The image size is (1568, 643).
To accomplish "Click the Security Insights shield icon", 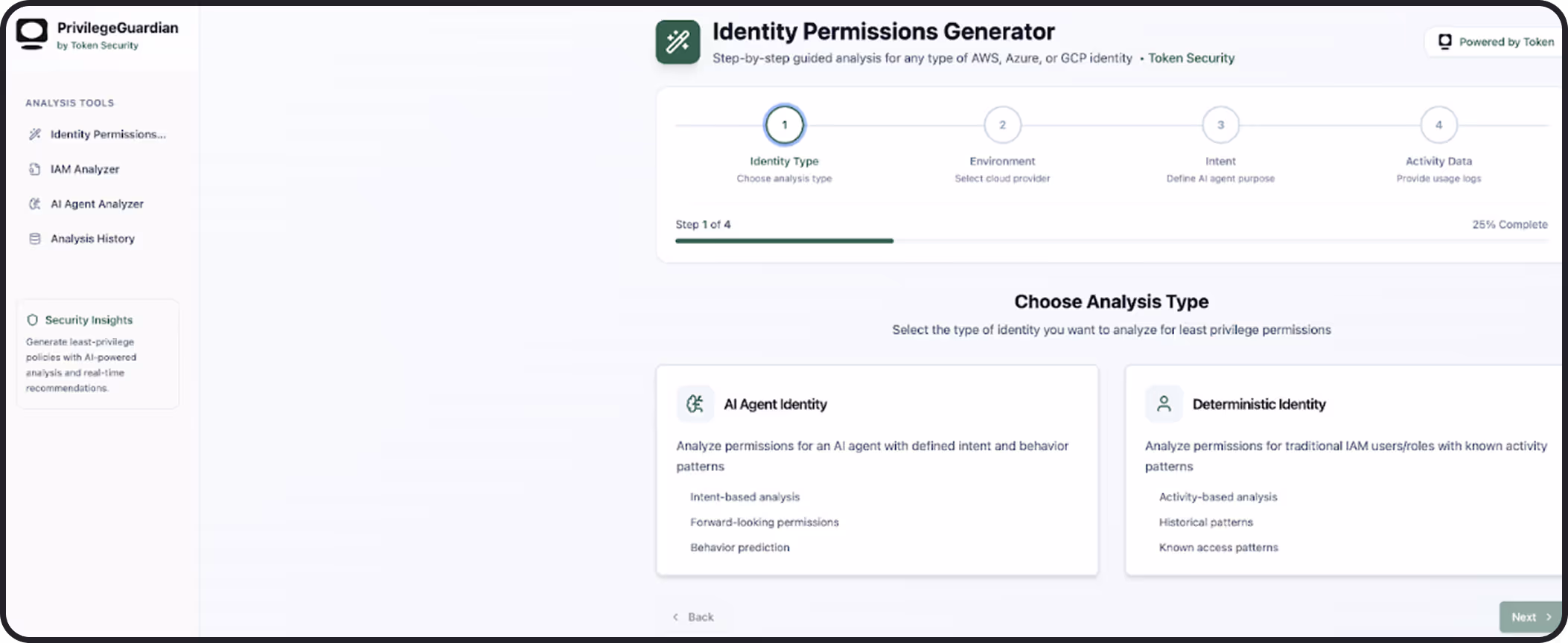I will 33,320.
